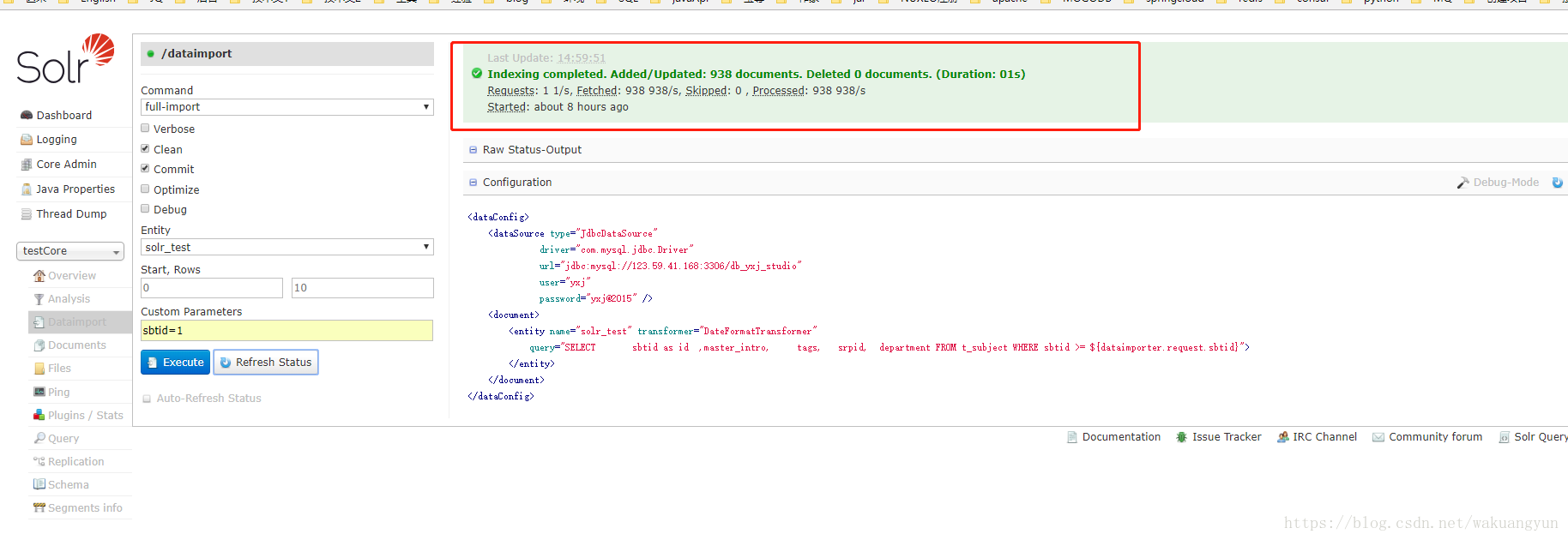This screenshot has width=1568, height=540.
Task: Open the Entity solr_test dropdown
Action: click(x=287, y=247)
